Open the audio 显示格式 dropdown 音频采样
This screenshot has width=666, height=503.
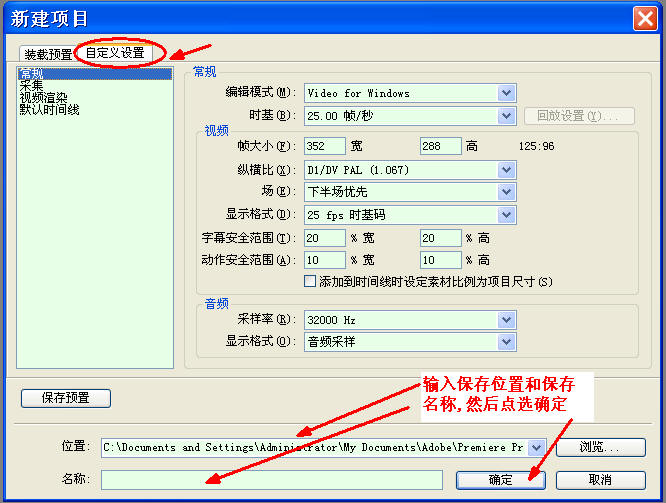pos(410,342)
